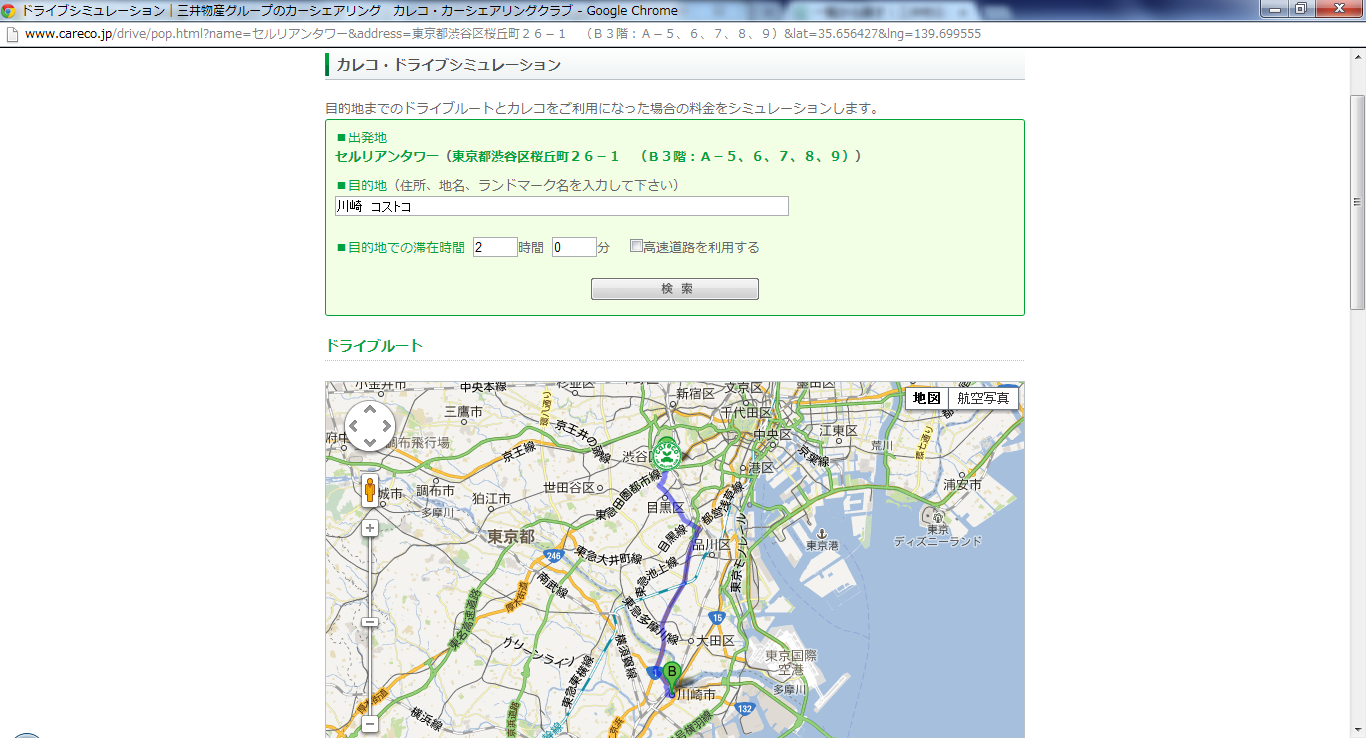Click the zoom slider handle on map
Viewport: 1366px width, 738px height.
(x=370, y=622)
